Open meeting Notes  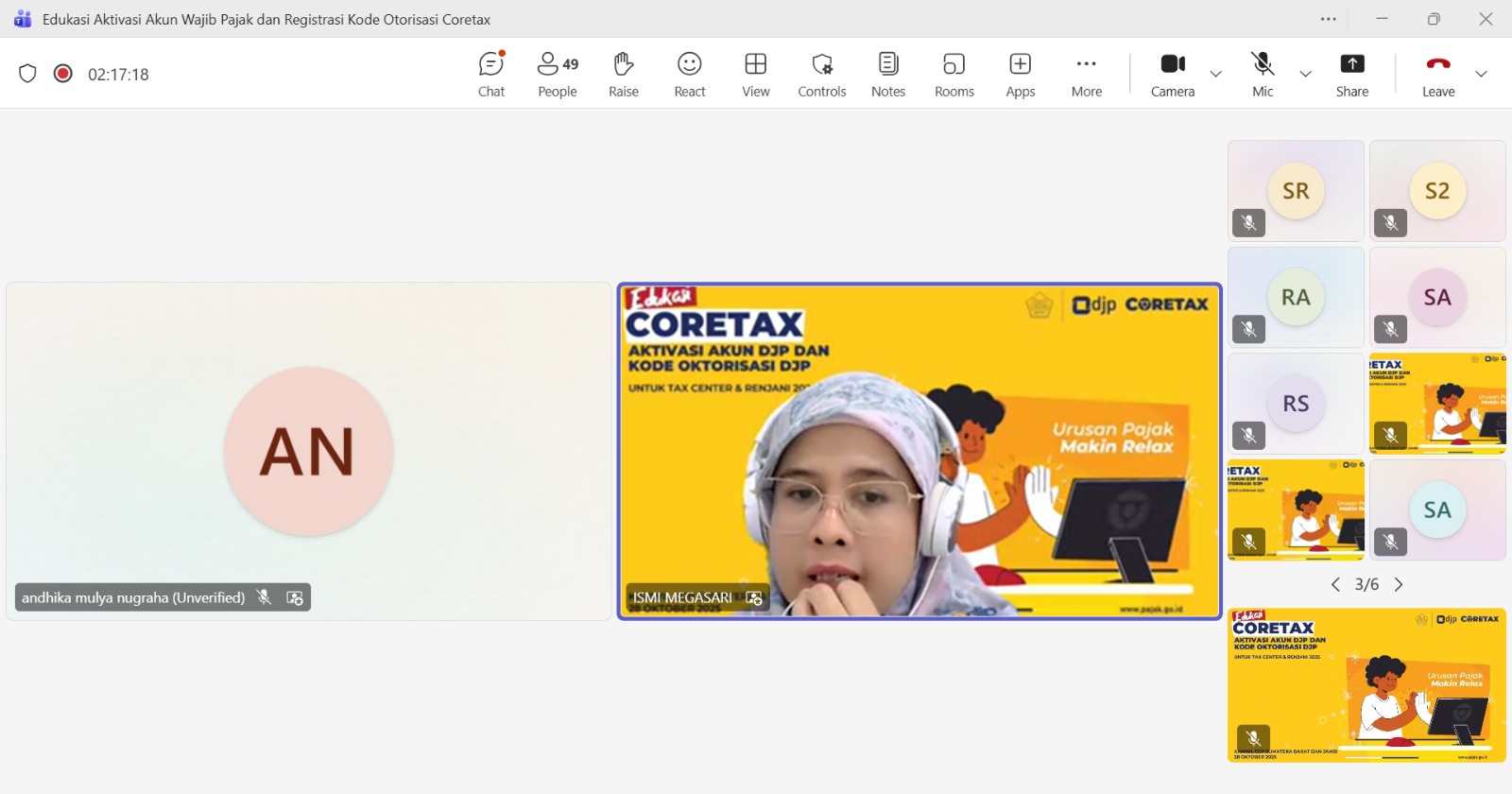point(888,74)
